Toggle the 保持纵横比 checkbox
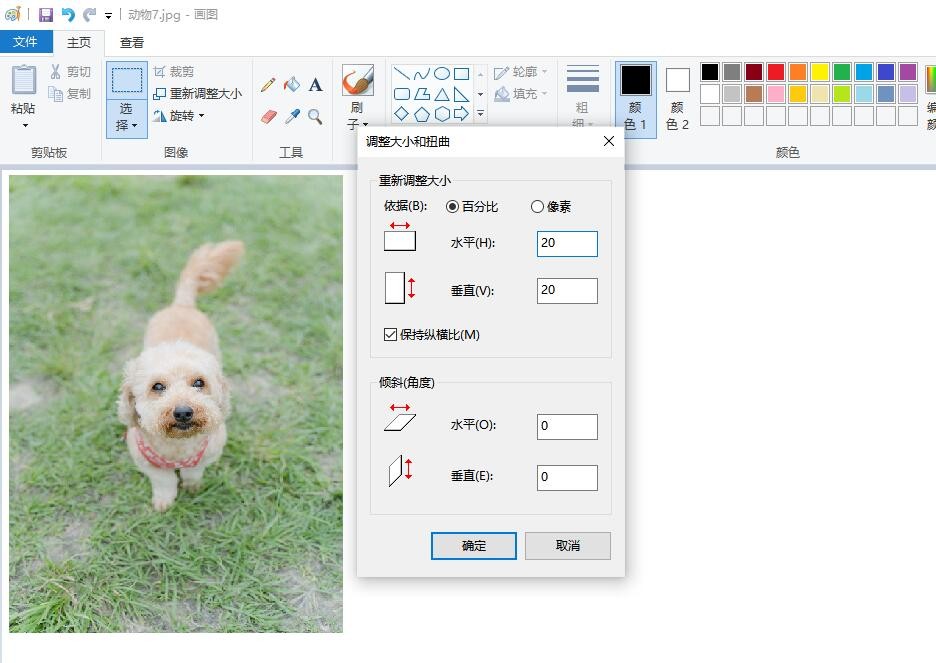 391,335
